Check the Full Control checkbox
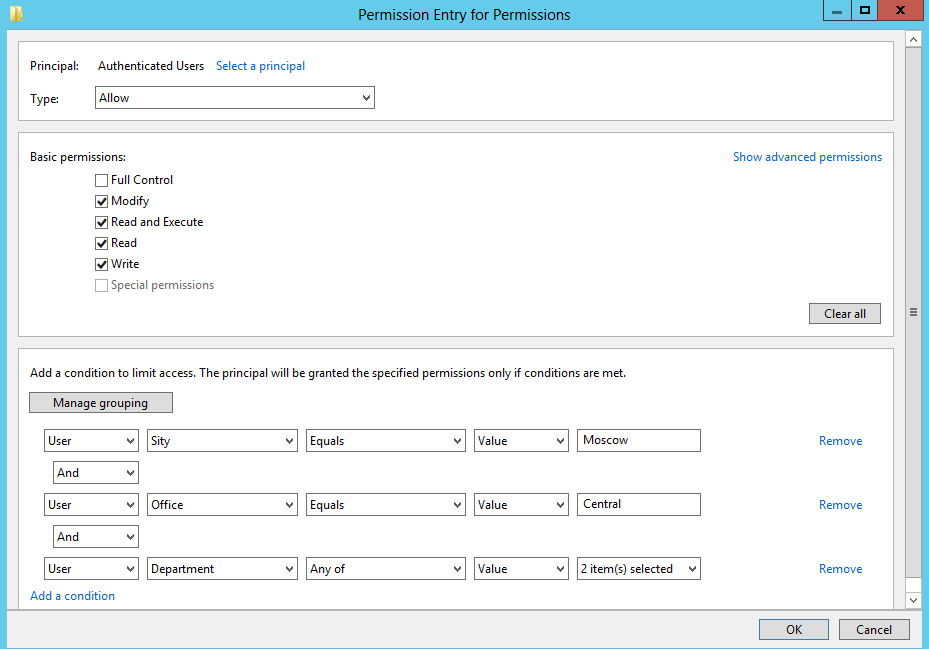Image resolution: width=929 pixels, height=649 pixels. (101, 180)
